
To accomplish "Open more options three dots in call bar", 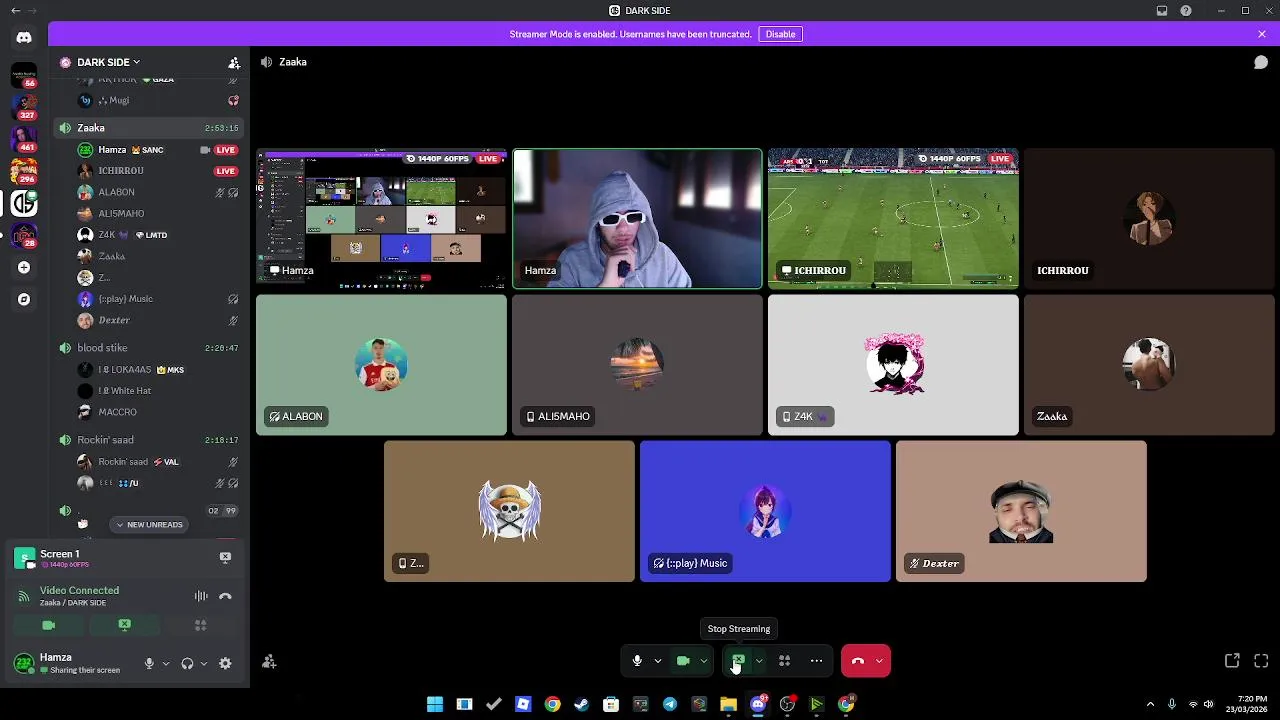I will click(816, 661).
